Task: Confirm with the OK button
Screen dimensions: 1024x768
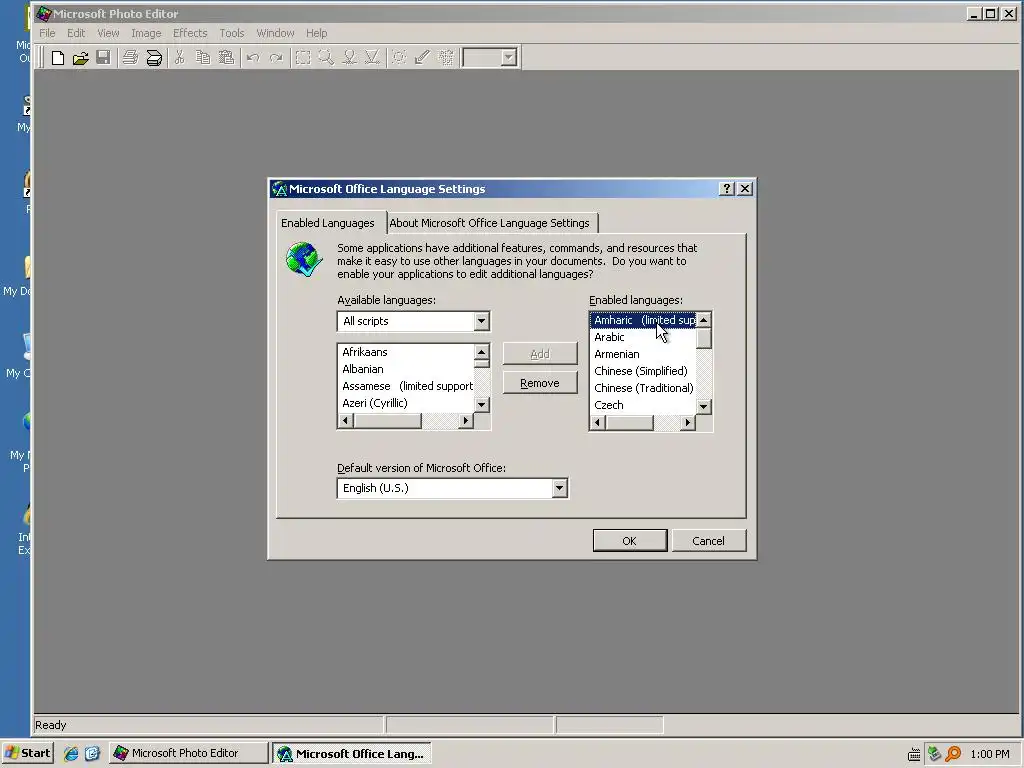Action: [630, 541]
